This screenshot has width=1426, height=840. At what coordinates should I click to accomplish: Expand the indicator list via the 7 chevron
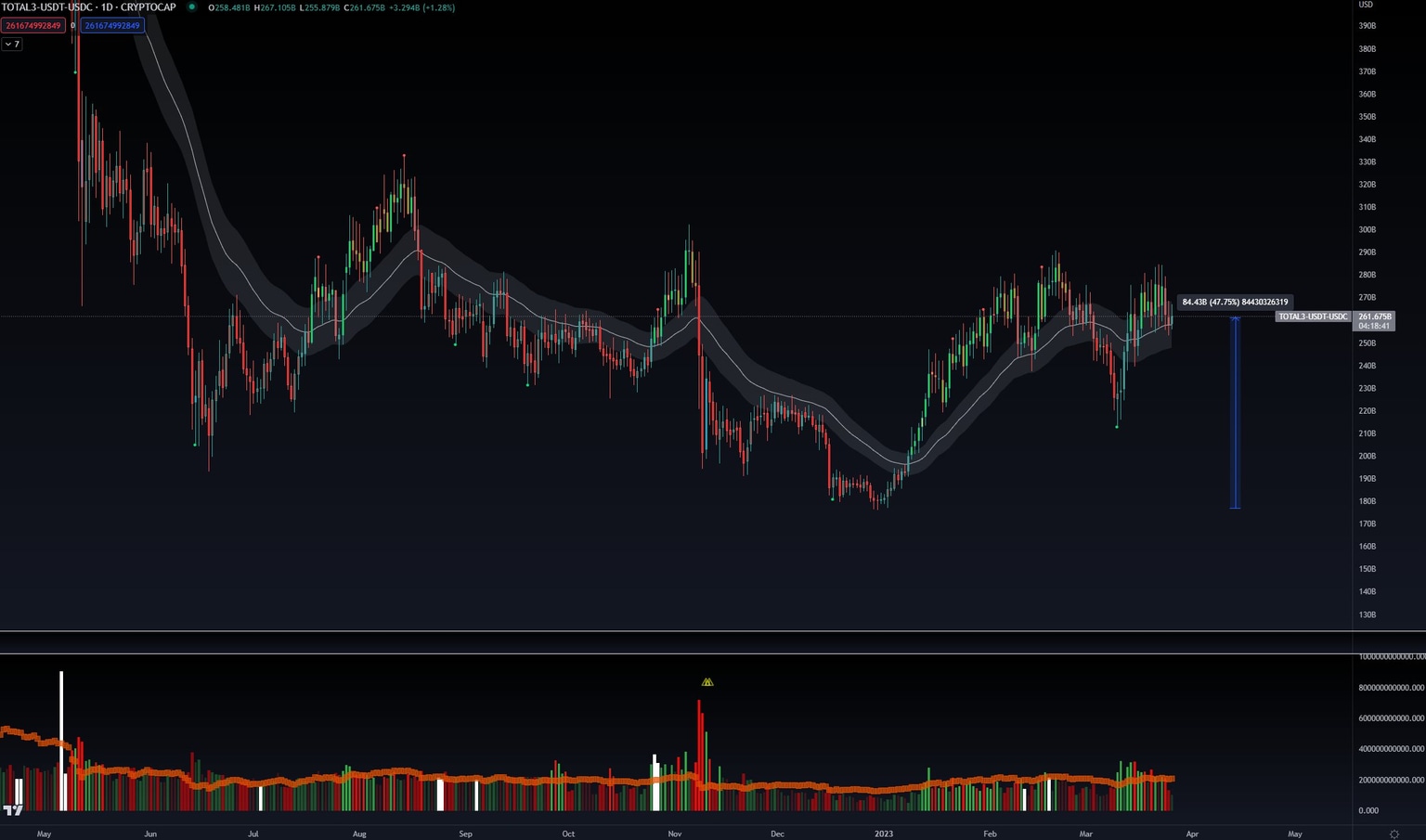tap(11, 44)
